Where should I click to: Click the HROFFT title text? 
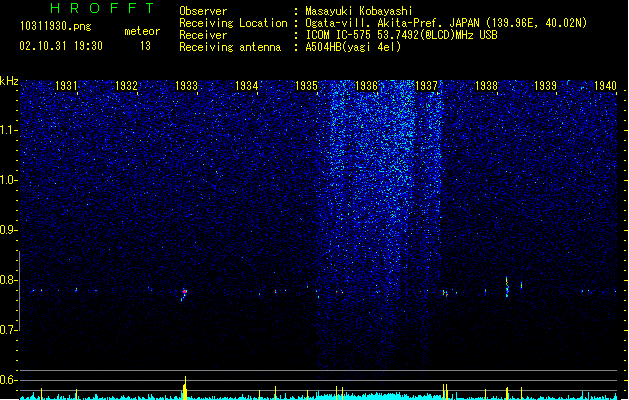pyautogui.click(x=103, y=8)
